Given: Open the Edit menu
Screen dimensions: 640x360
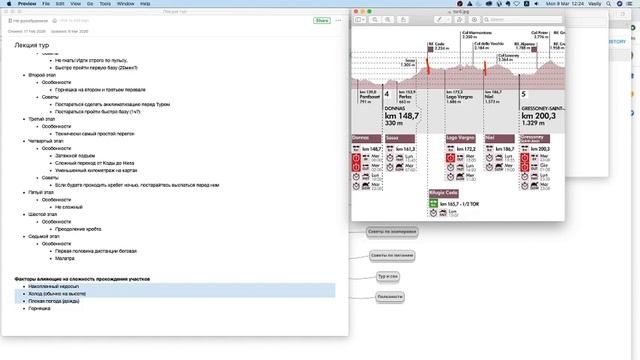Looking at the screenshot, I should tap(60, 4).
